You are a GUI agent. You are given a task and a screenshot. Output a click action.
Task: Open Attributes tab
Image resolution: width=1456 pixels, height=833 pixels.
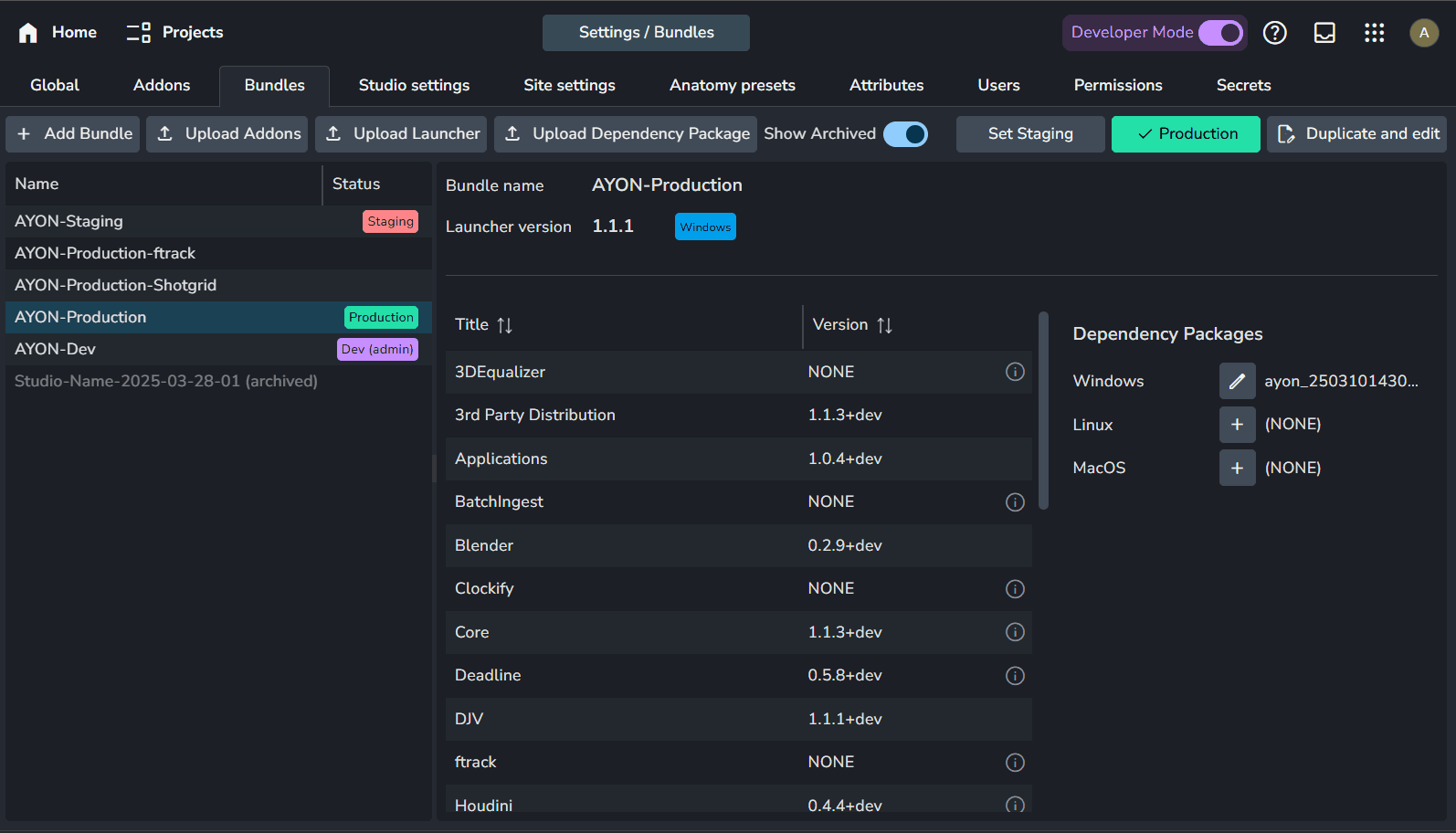(886, 85)
